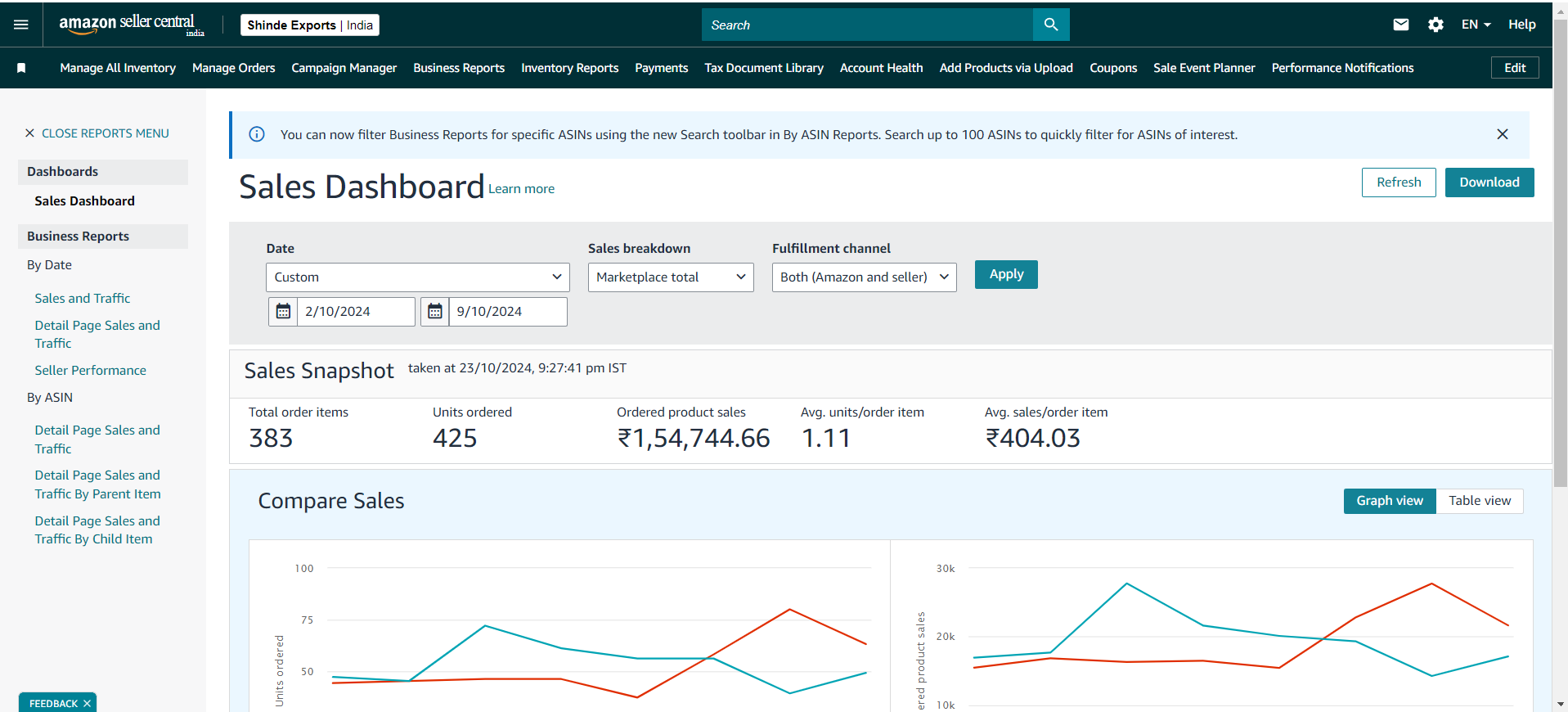The image size is (1568, 712).
Task: Select Sales Dashboard in sidebar
Action: [85, 201]
